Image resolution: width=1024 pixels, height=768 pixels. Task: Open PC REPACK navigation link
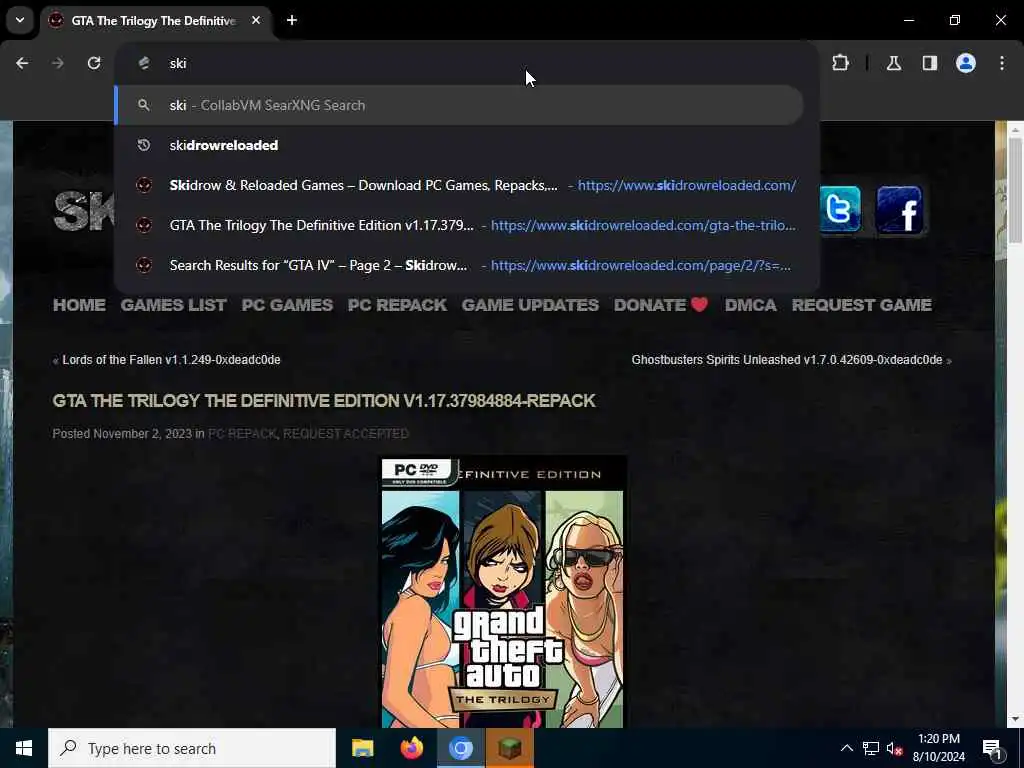tap(397, 305)
